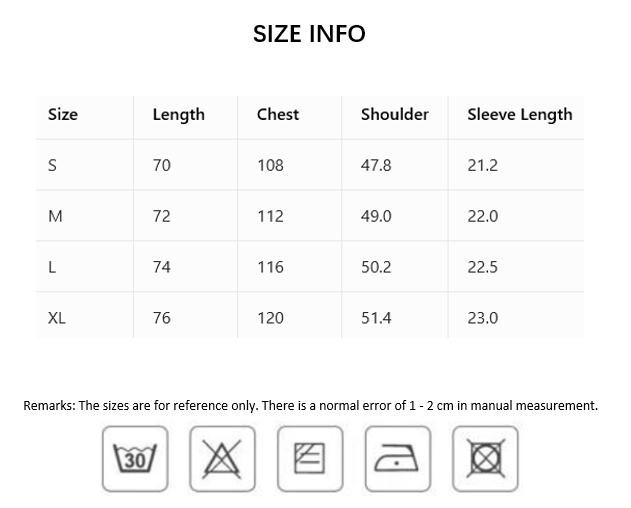Select the Size column header
This screenshot has width=631, height=508.
click(x=63, y=114)
